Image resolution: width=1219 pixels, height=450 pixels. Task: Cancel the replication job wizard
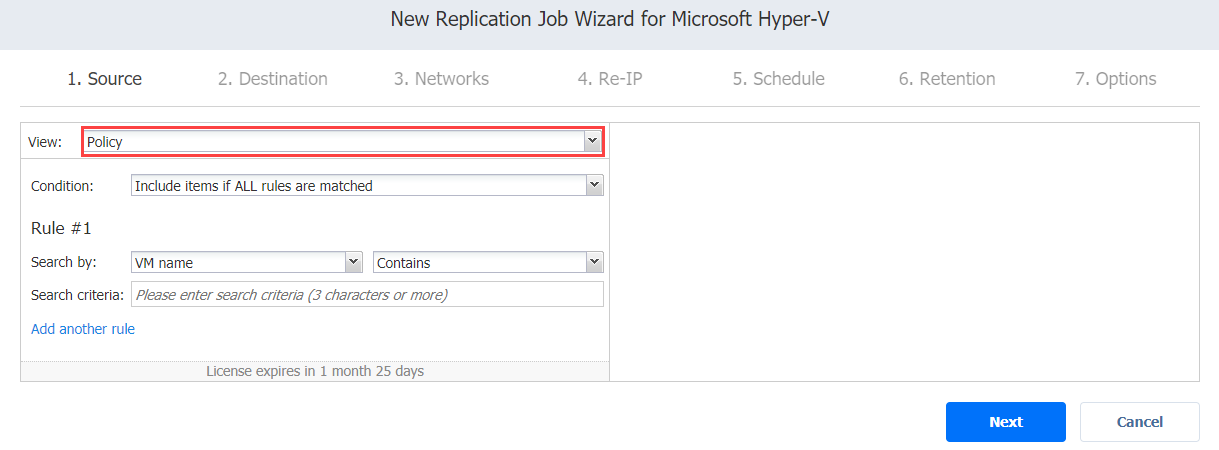[x=1140, y=422]
